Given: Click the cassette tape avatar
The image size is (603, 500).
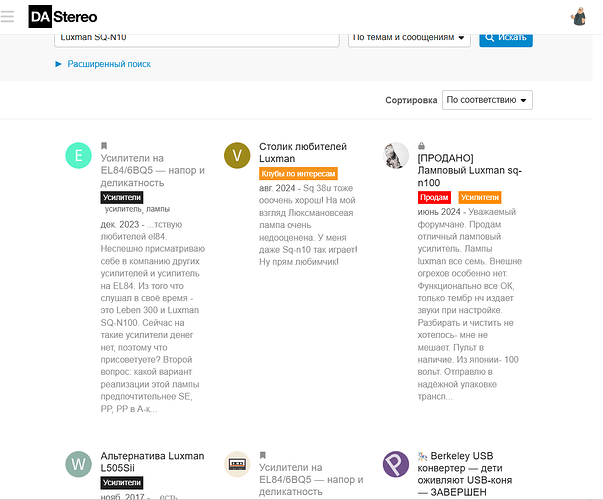Looking at the screenshot, I should point(237,464).
